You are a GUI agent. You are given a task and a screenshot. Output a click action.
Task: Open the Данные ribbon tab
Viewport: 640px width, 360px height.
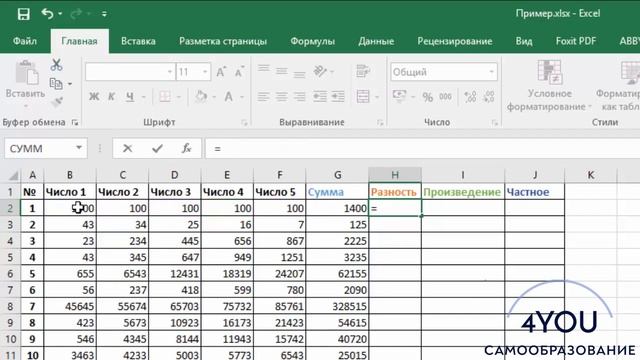coord(376,41)
